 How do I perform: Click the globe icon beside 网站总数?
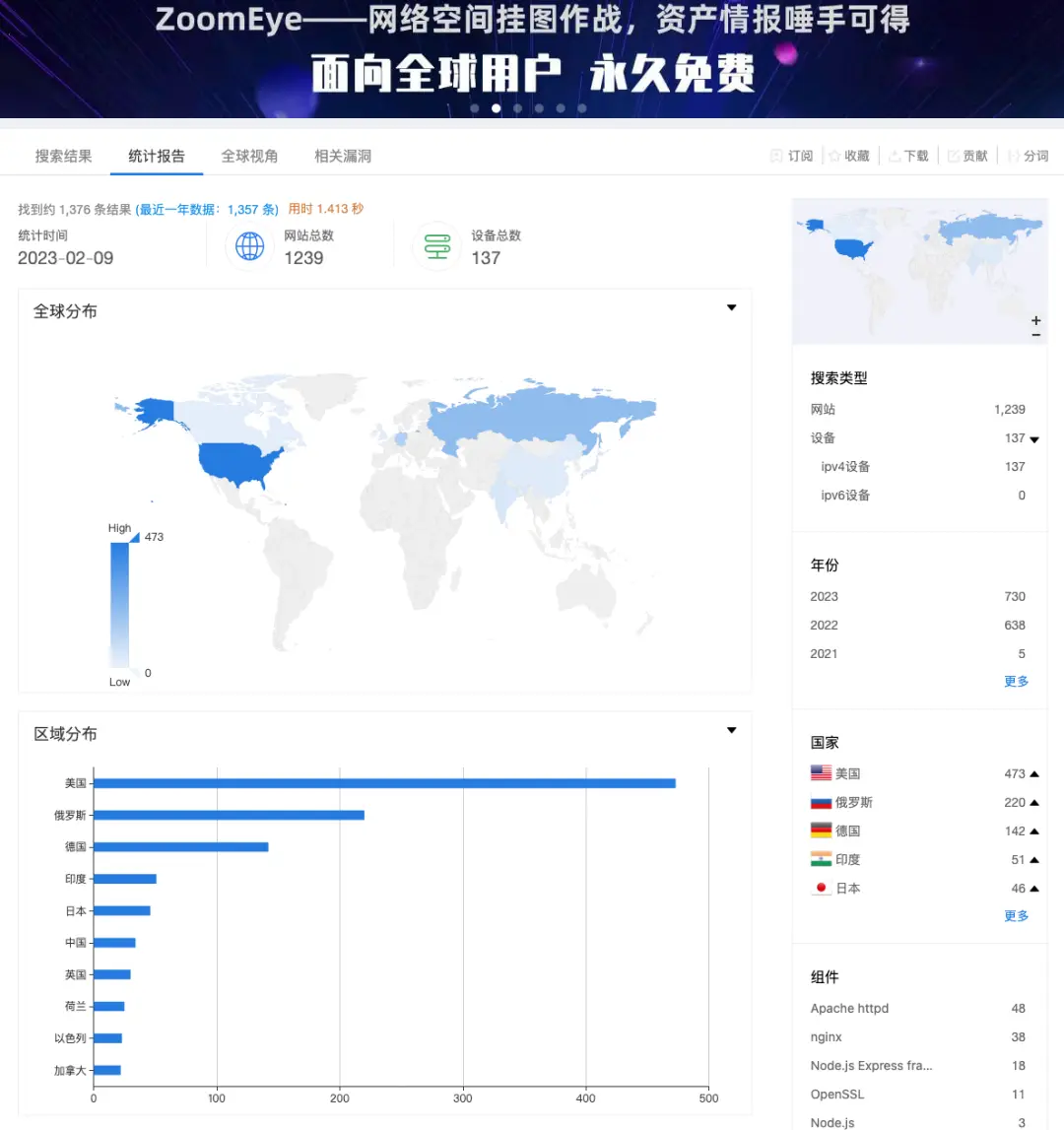pyautogui.click(x=249, y=246)
